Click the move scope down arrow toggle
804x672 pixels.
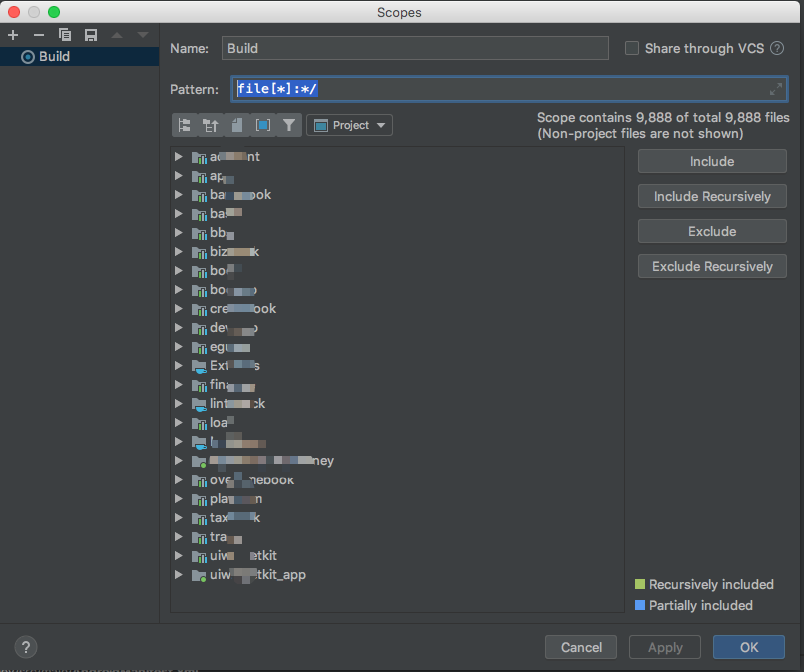141,34
